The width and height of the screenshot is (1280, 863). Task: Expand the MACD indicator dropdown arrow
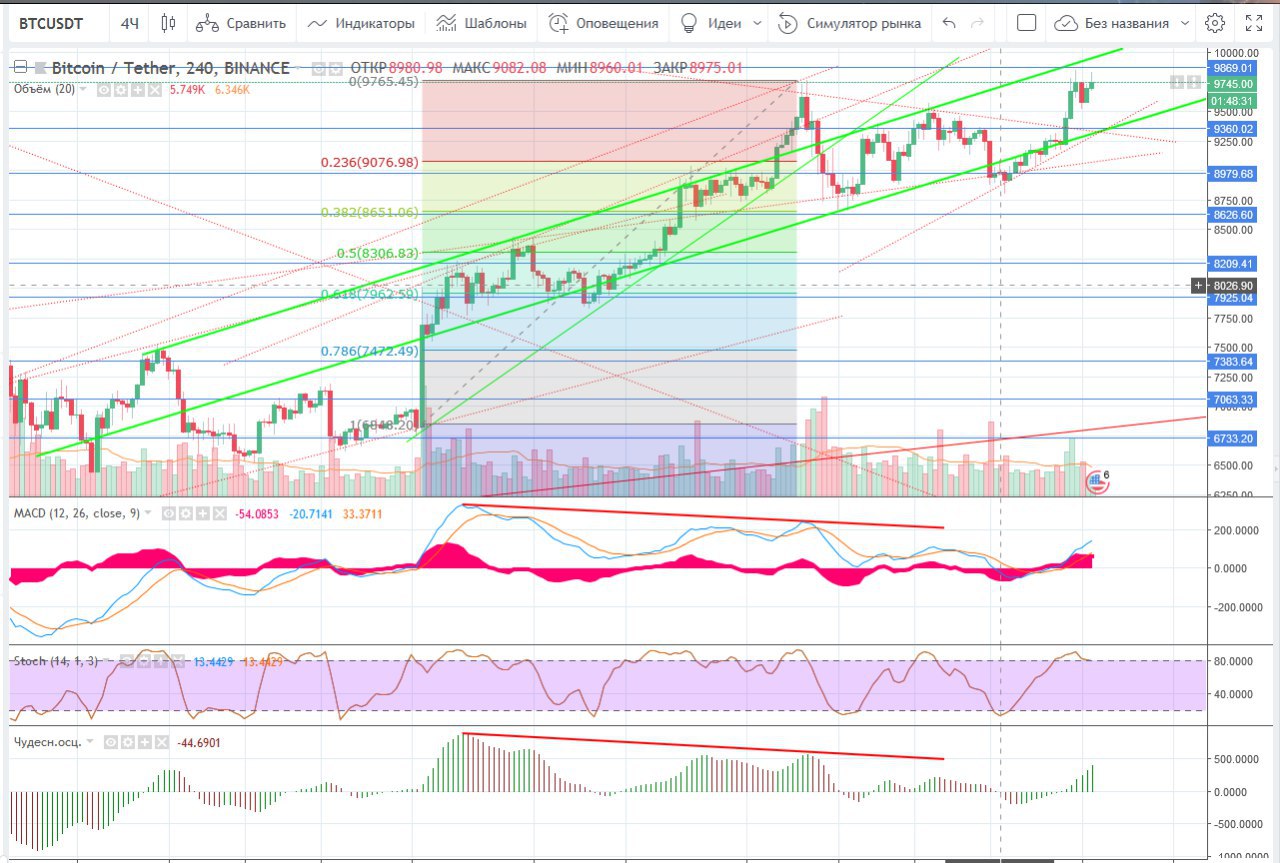148,513
